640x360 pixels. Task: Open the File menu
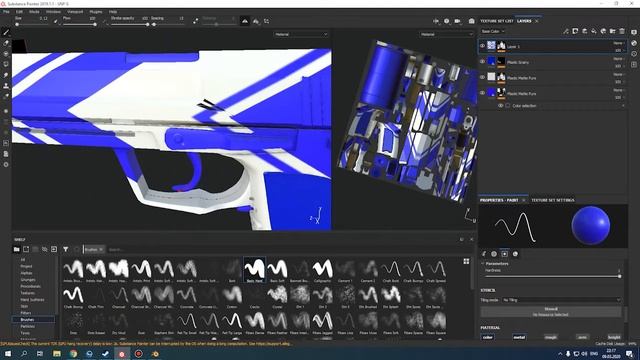[x=6, y=12]
